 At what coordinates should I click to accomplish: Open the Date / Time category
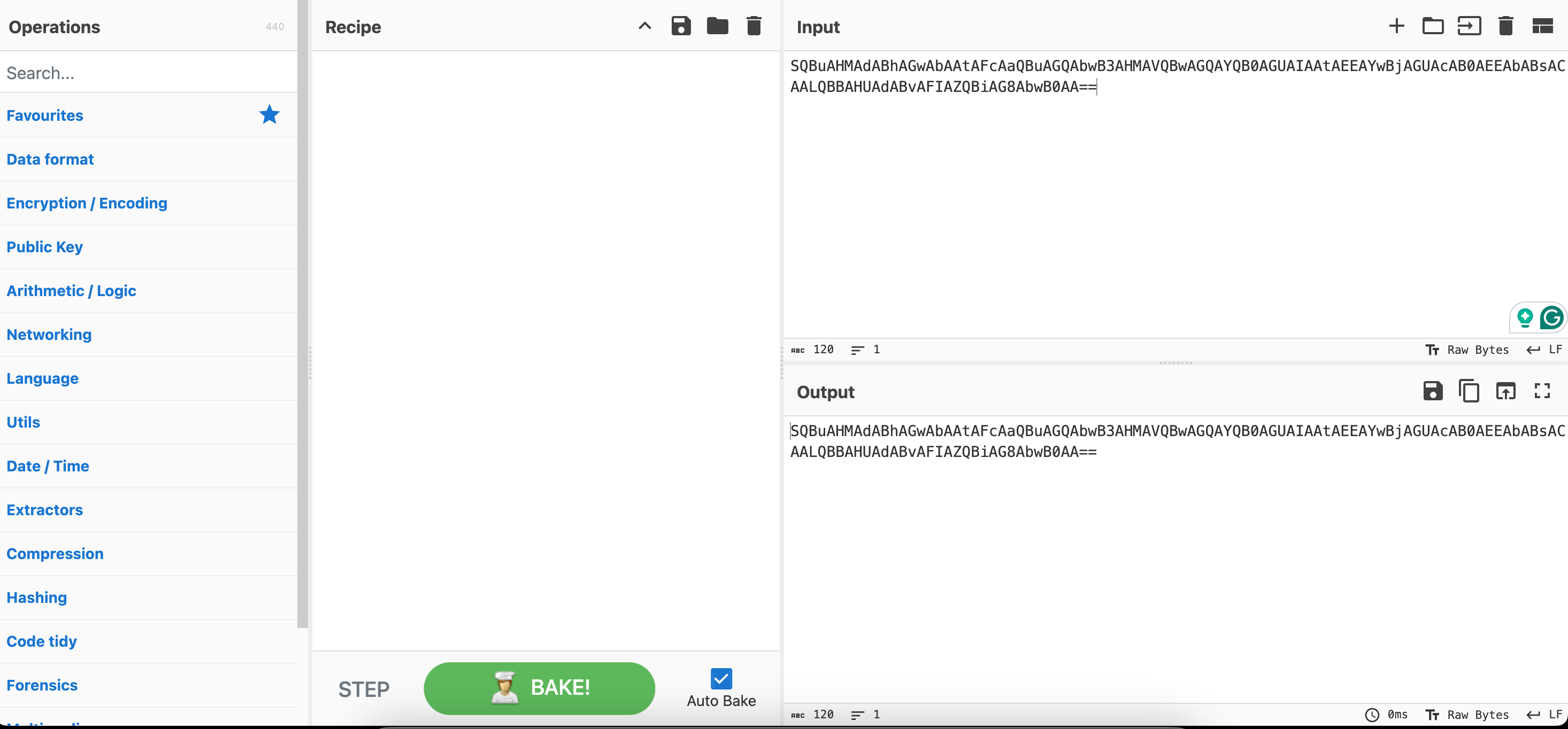[149, 466]
